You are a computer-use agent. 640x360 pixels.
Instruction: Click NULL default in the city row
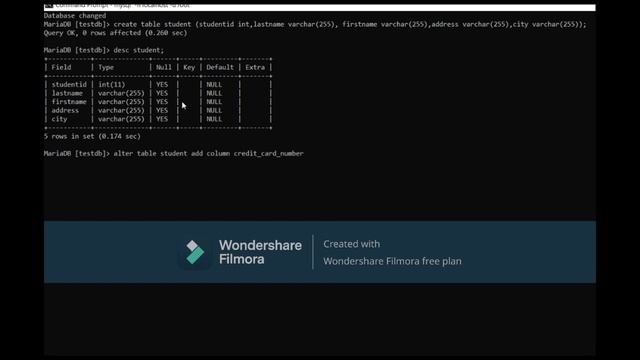214,119
